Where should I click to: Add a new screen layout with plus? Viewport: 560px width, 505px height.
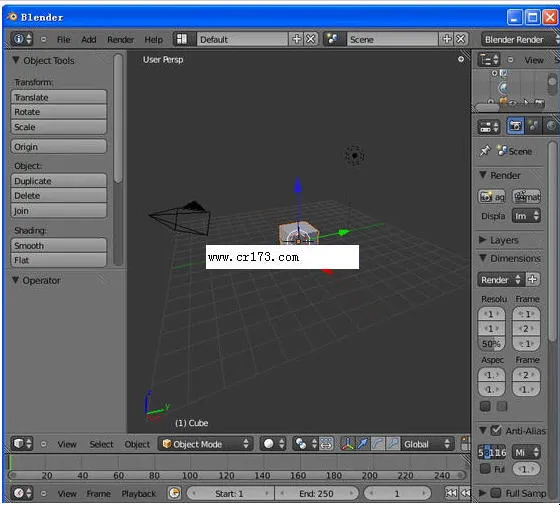(296, 39)
